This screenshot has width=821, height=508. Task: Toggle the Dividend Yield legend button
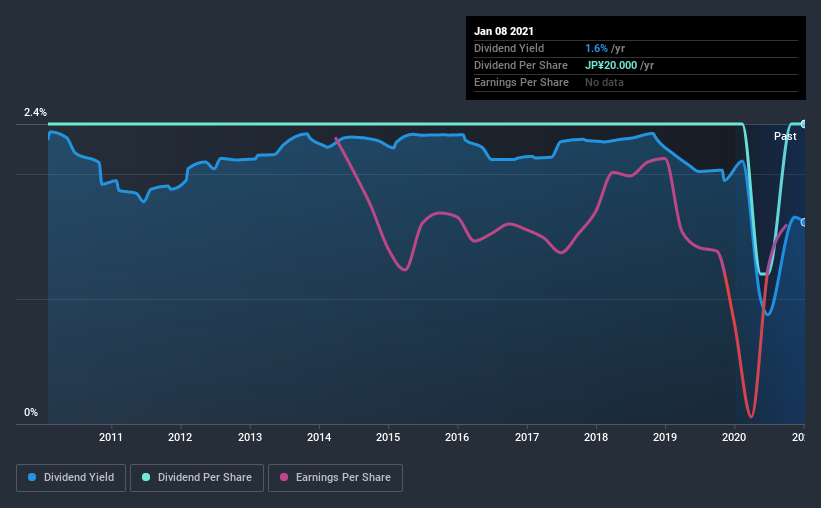pyautogui.click(x=71, y=478)
